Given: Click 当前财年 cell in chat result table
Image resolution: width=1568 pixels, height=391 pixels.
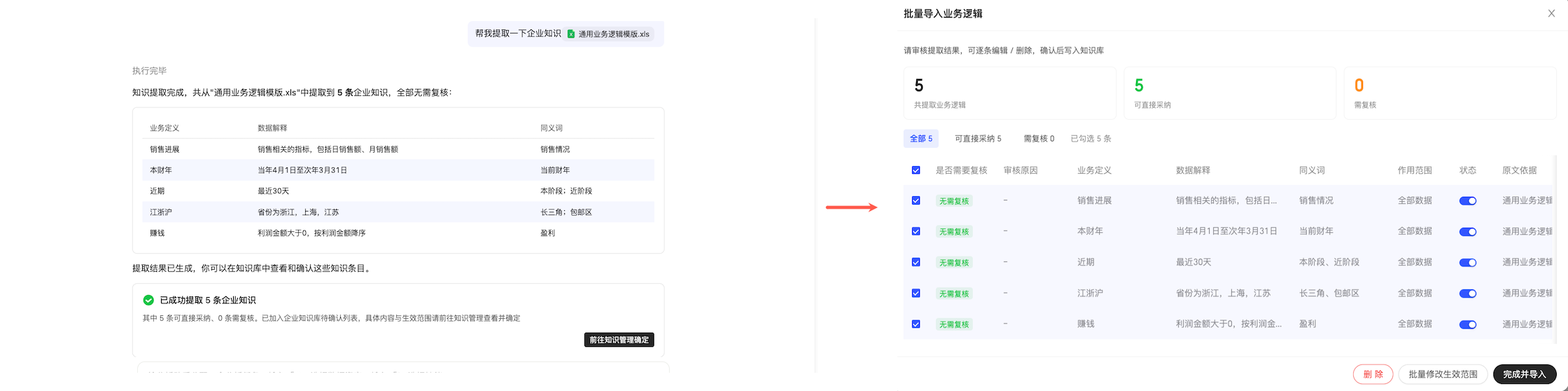Looking at the screenshot, I should tap(555, 170).
